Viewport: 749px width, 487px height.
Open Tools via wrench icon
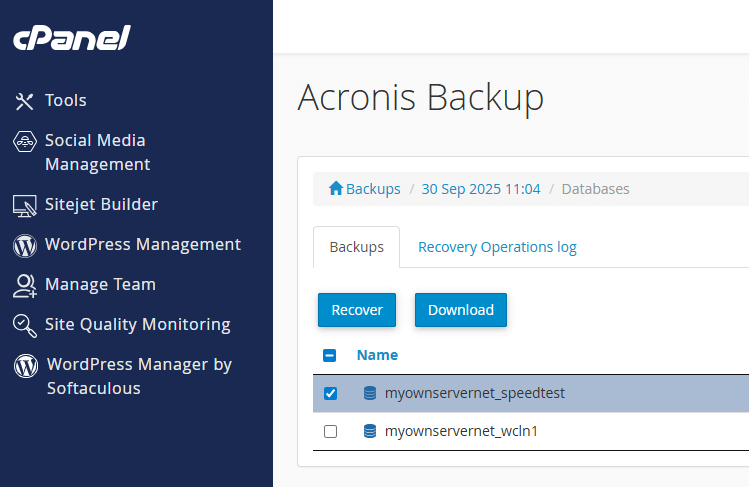pyautogui.click(x=25, y=101)
